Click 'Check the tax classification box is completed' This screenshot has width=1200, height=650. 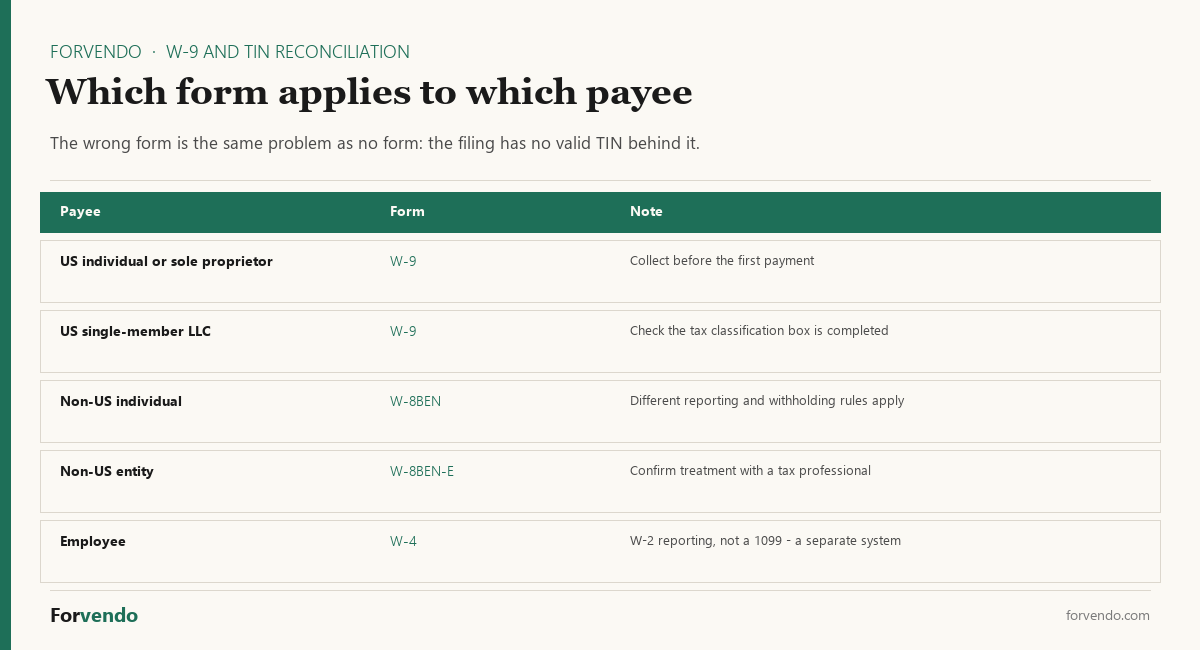[x=759, y=331]
